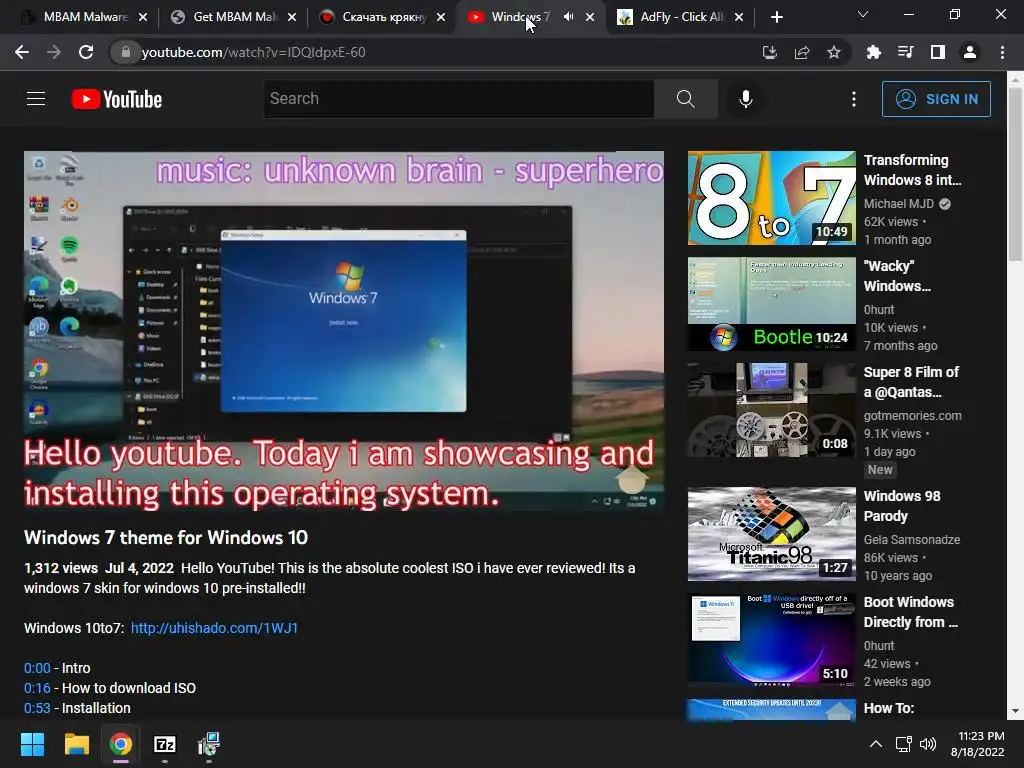The image size is (1024, 768).
Task: Click "Transforming Windows 8 int..." title
Action: click(x=912, y=170)
